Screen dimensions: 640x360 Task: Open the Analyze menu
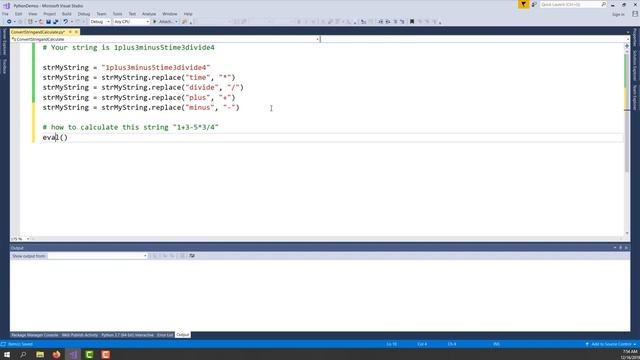149,14
